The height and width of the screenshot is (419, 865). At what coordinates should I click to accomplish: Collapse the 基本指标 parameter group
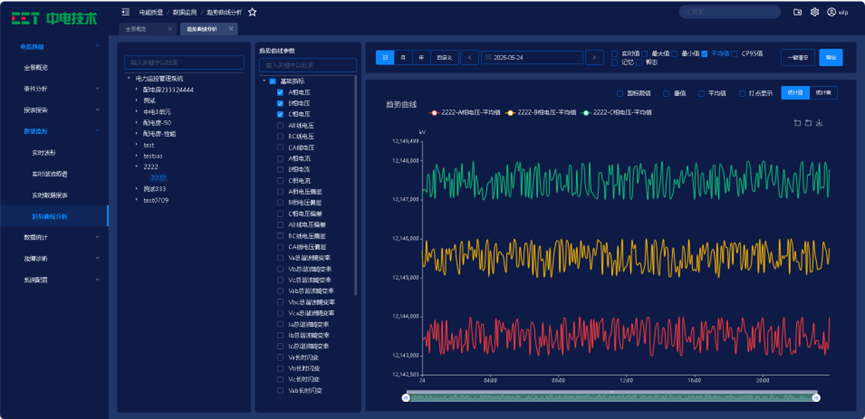264,81
